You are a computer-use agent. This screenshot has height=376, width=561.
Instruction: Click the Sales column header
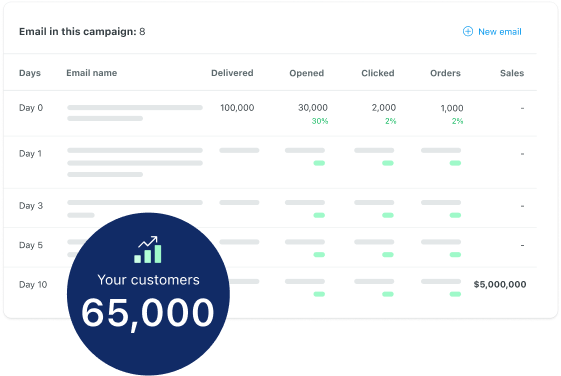click(512, 73)
